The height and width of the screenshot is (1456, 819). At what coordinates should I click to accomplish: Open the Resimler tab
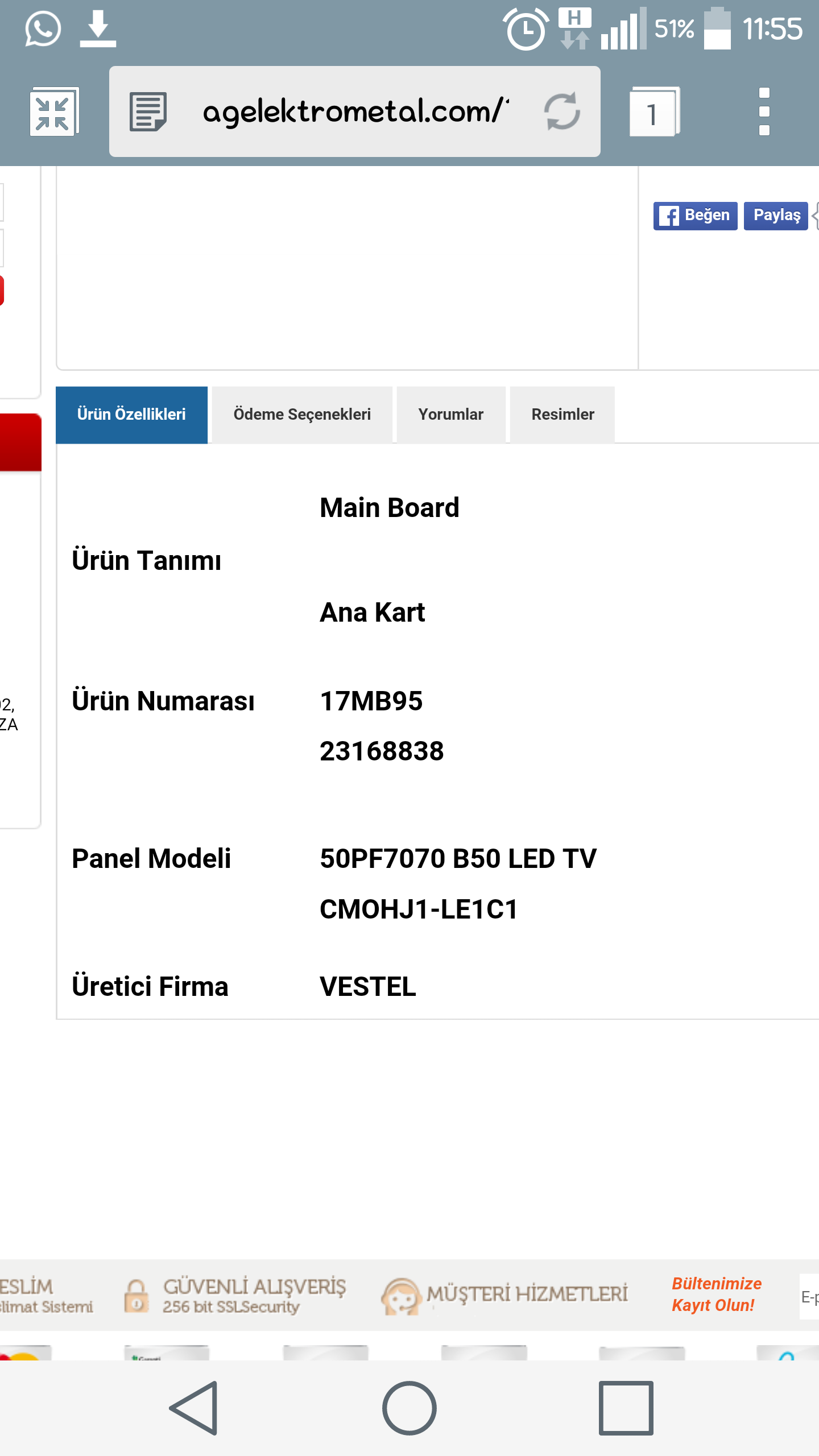(x=562, y=415)
